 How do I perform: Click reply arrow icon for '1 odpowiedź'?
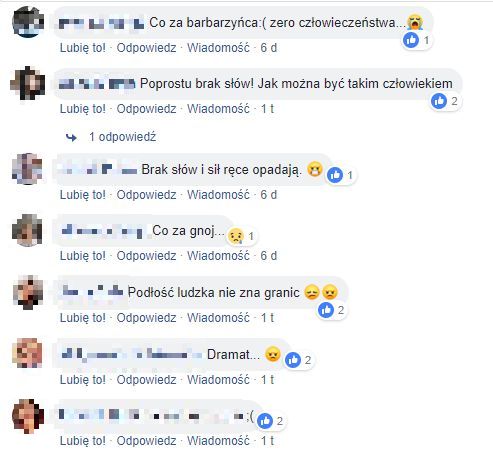(x=71, y=137)
